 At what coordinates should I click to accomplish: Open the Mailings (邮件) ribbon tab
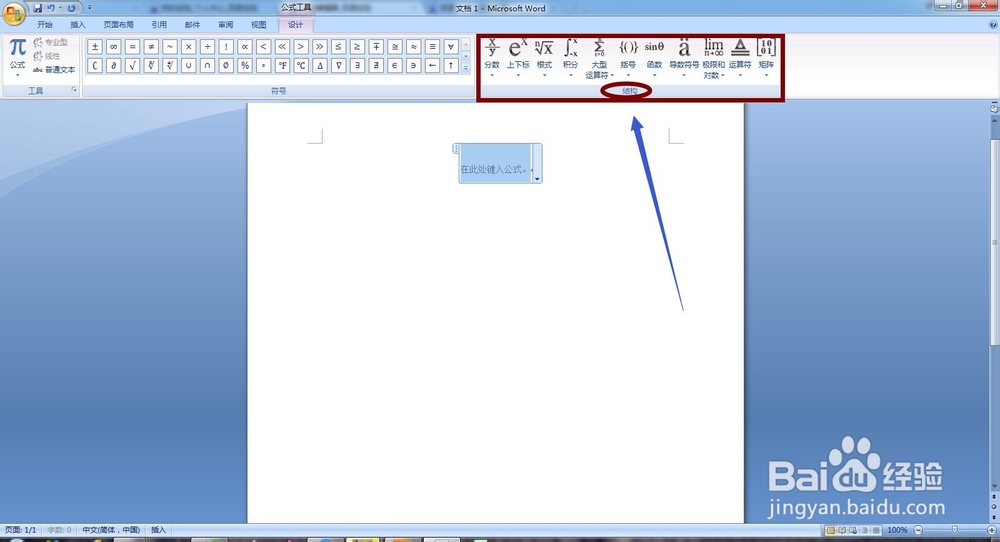[x=192, y=25]
